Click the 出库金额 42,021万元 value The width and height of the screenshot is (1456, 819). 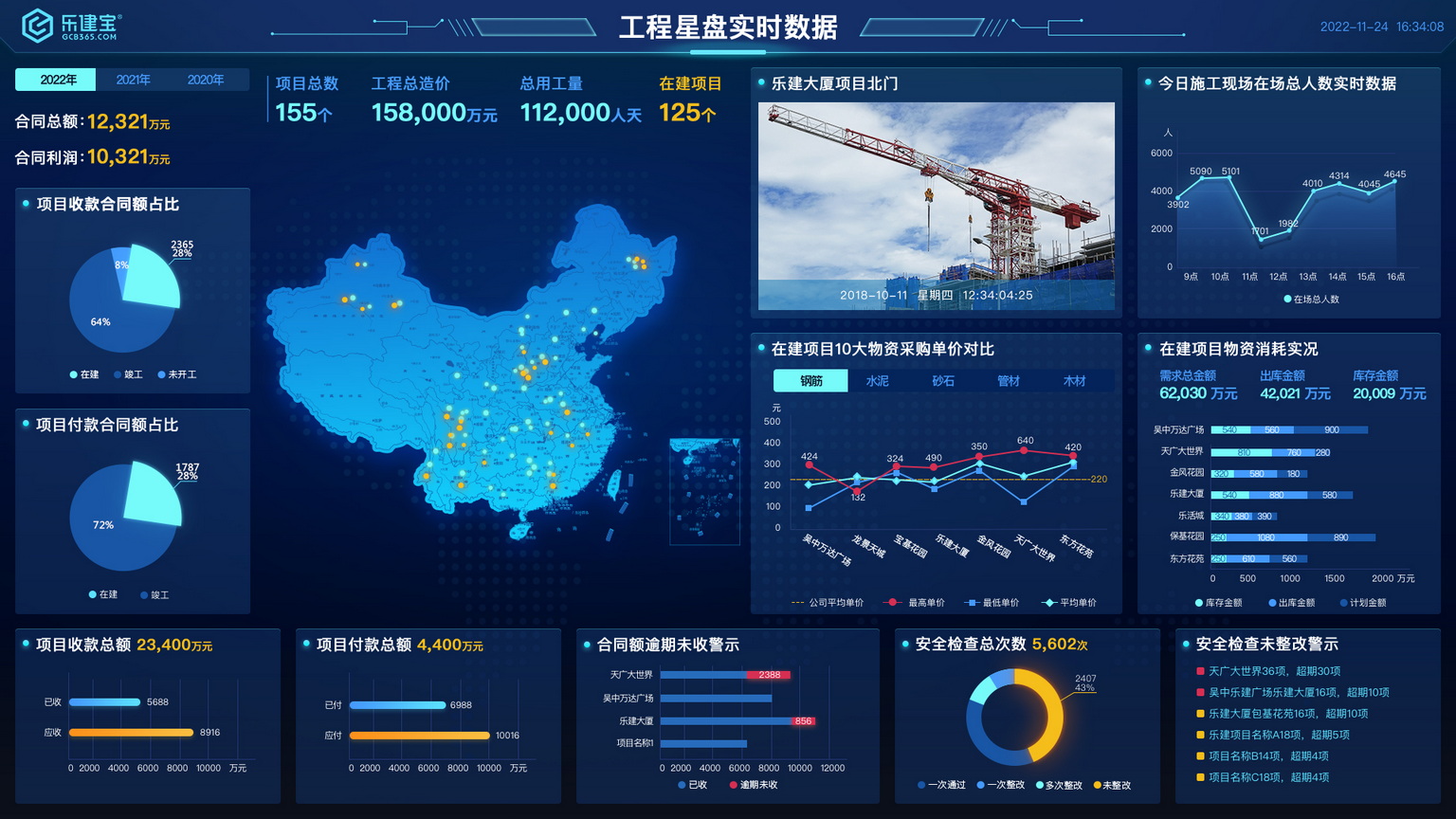1295,393
